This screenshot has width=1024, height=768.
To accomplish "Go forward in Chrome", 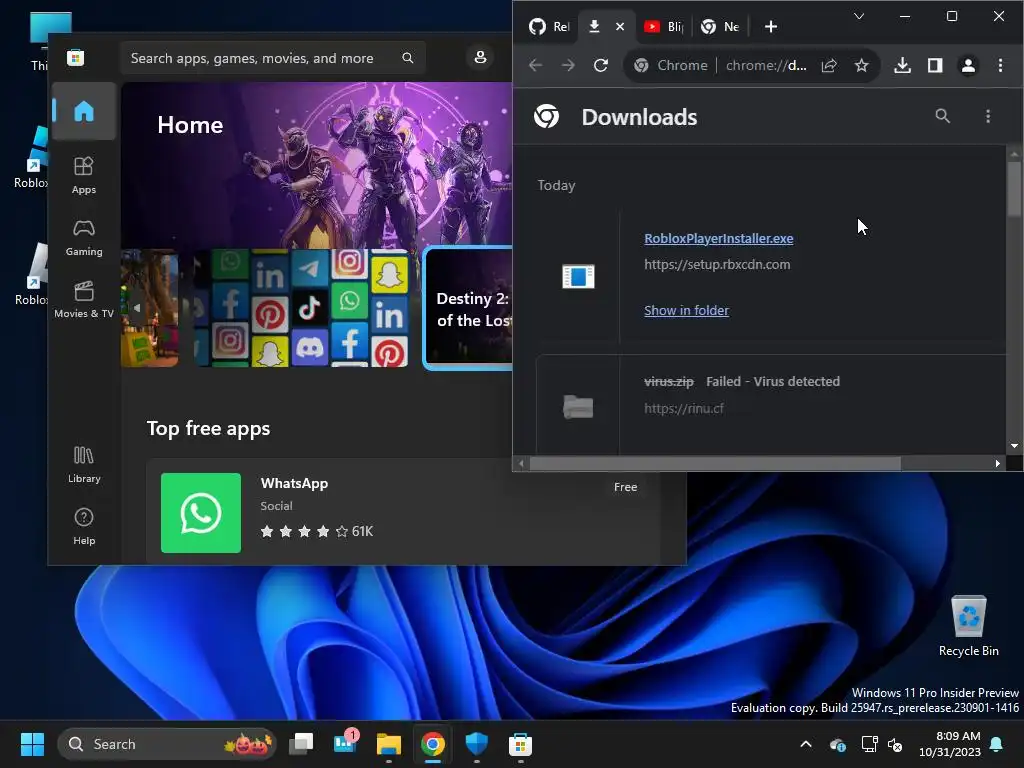I will [568, 65].
